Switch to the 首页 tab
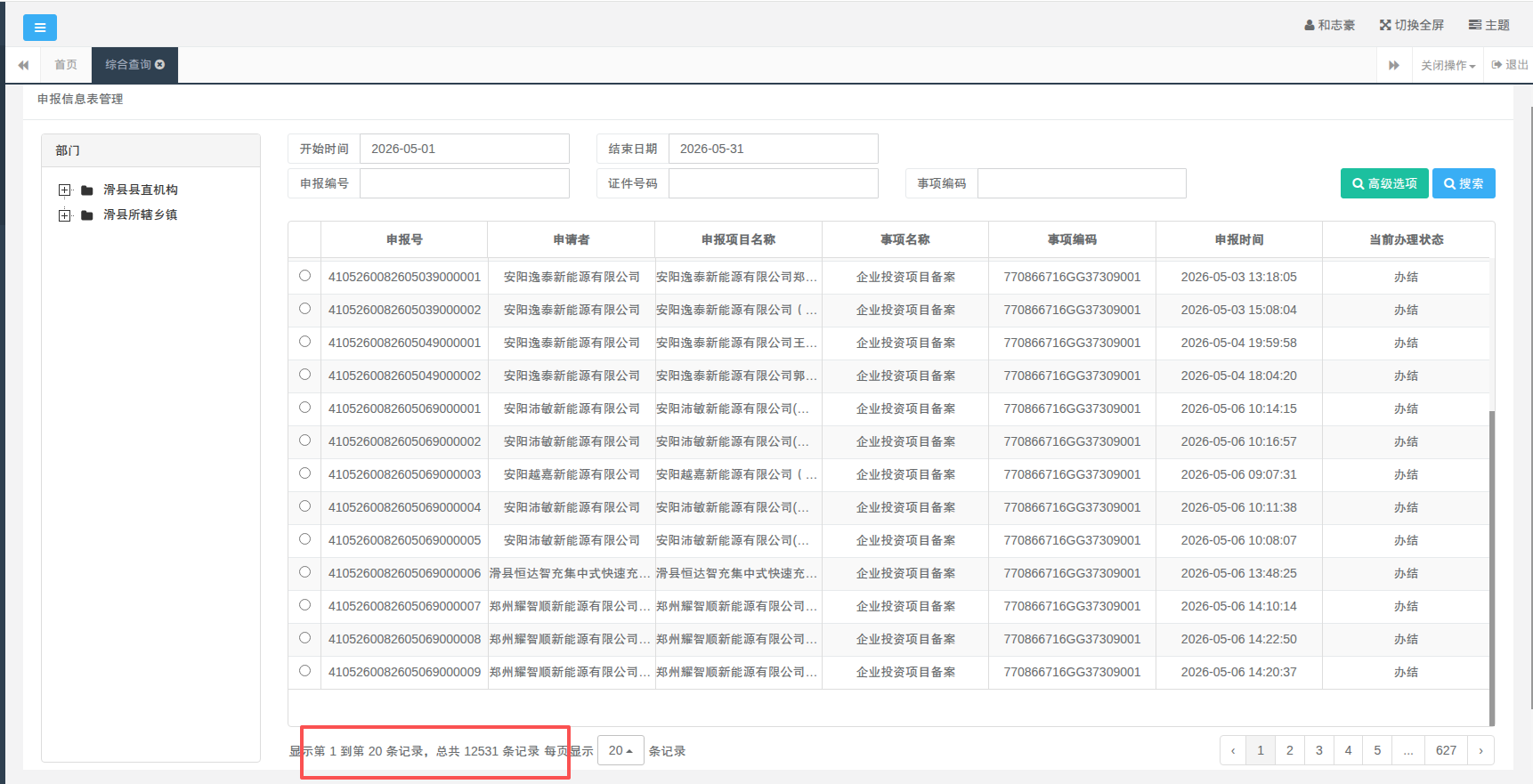 [66, 65]
